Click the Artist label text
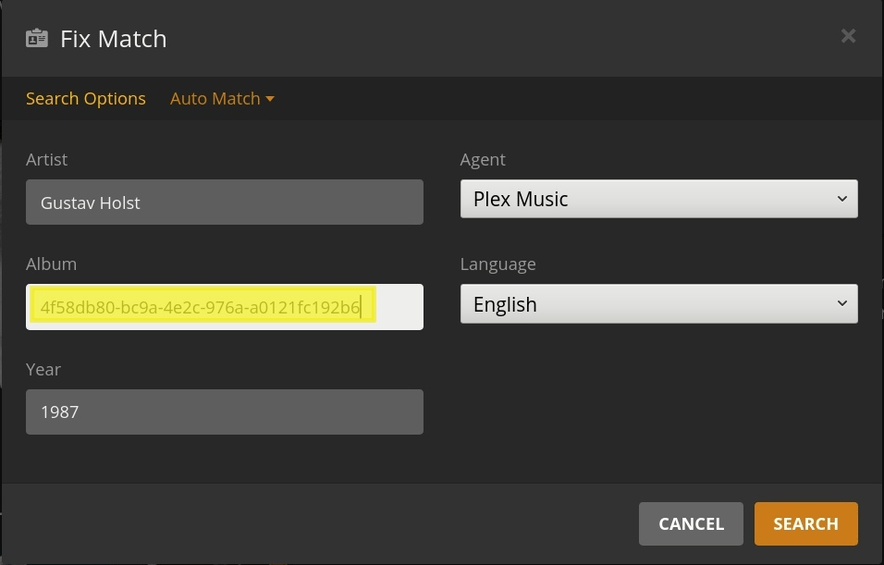Image resolution: width=884 pixels, height=565 pixels. (x=47, y=160)
